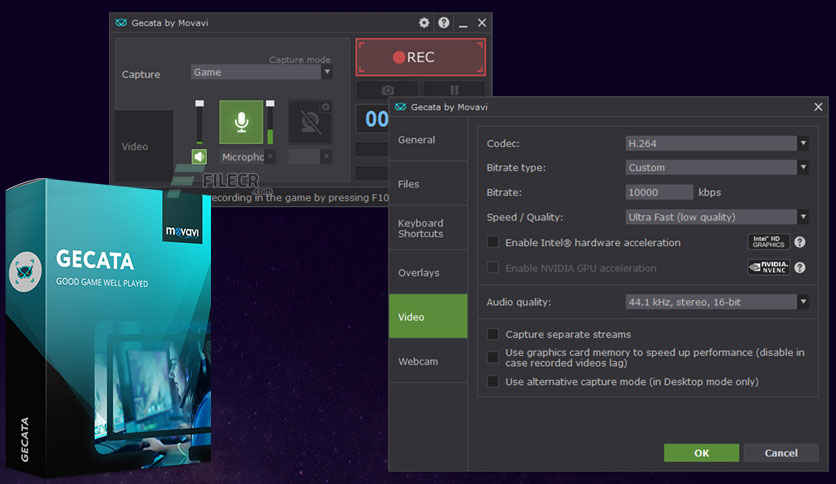The width and height of the screenshot is (836, 484).
Task: Click help icon next to NVIDIA NVENC
Action: click(800, 267)
